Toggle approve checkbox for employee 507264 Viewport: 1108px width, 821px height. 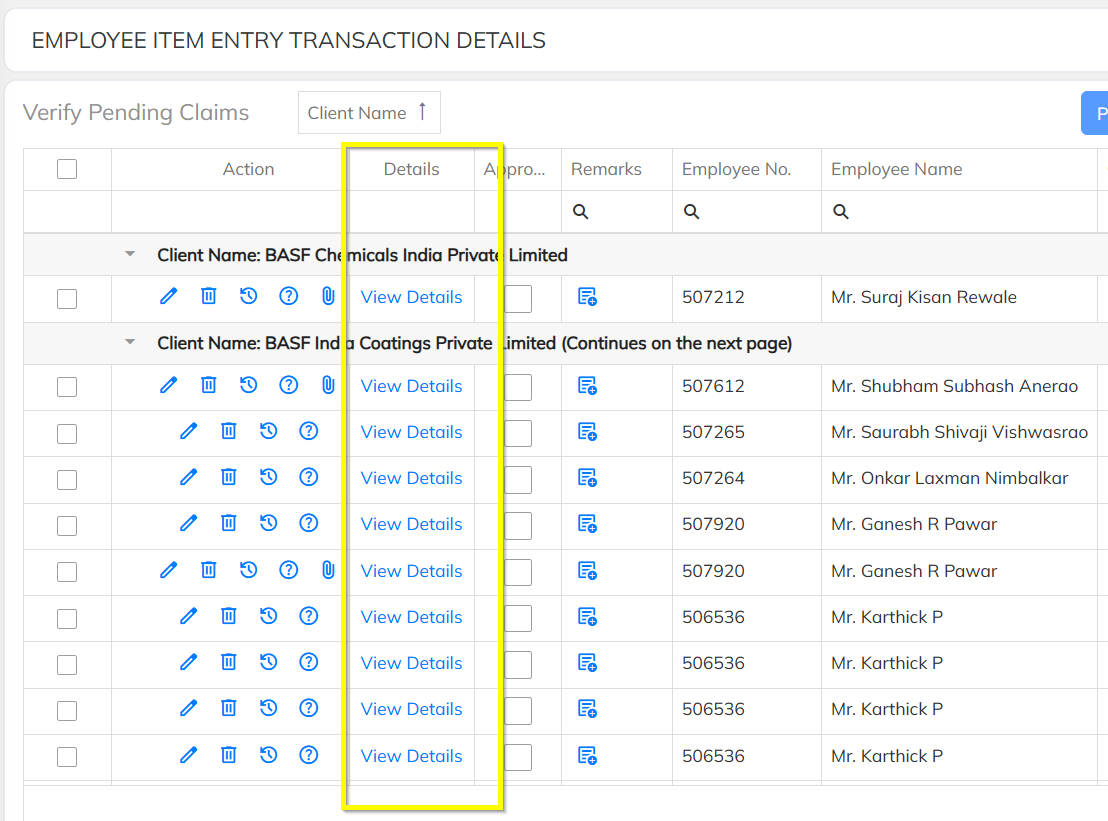[x=518, y=480]
